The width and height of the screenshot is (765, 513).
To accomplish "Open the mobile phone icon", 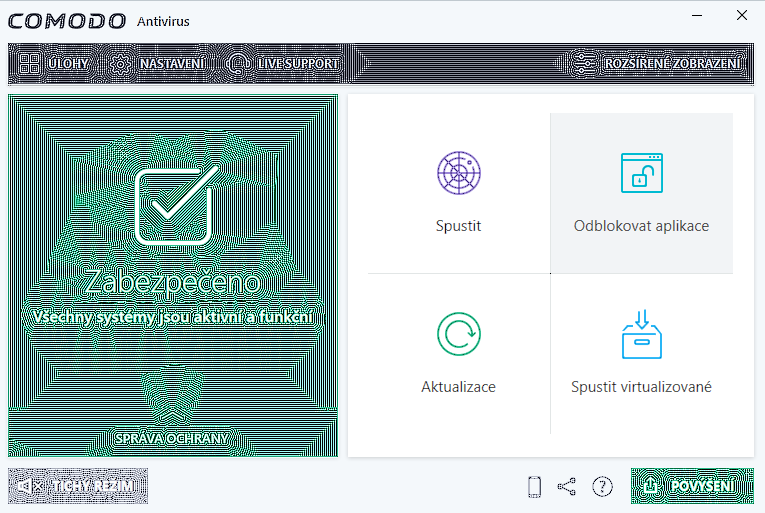I will (x=535, y=487).
